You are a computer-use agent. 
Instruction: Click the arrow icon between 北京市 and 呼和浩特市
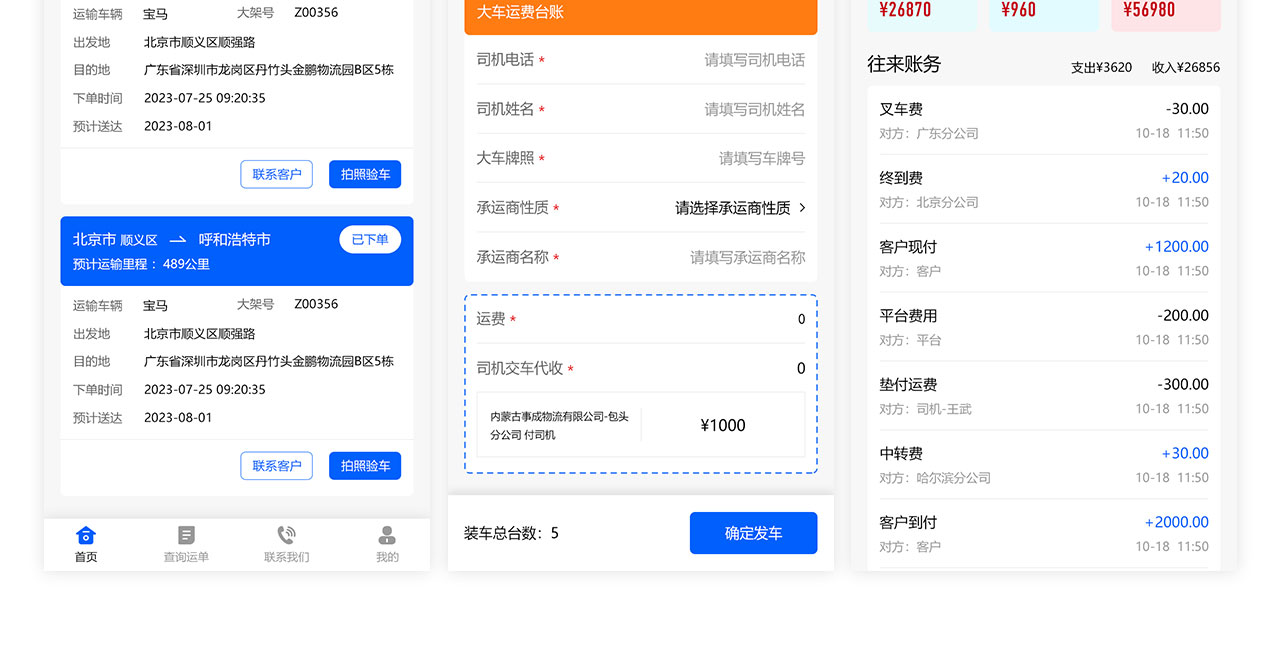tap(178, 240)
